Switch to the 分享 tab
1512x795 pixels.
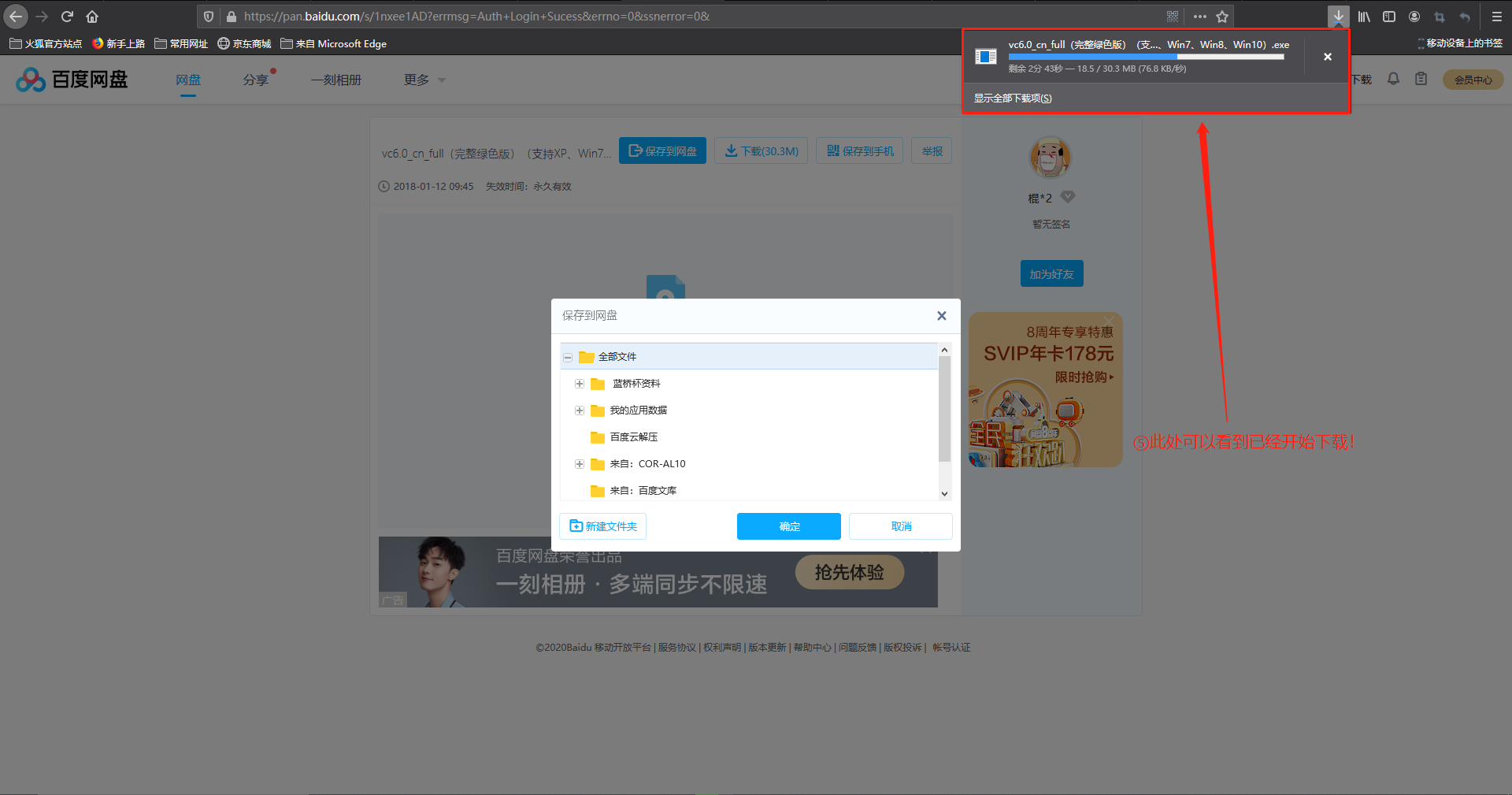pos(256,80)
